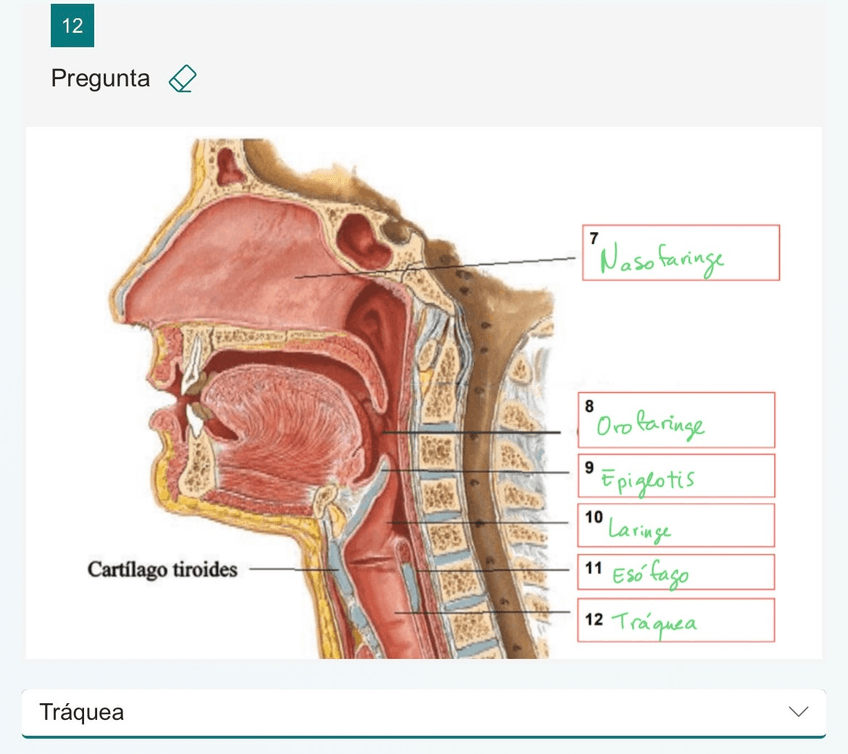Click the Pregunta heading text
Image resolution: width=848 pixels, height=754 pixels.
click(x=100, y=78)
